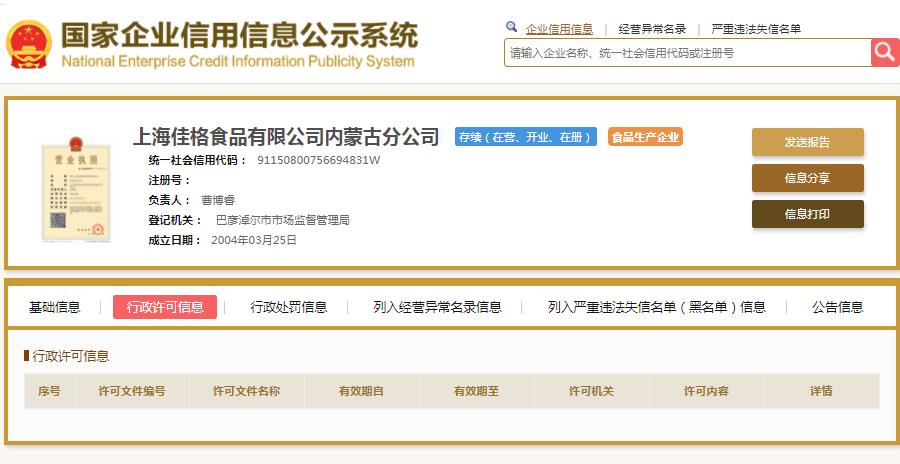Screen dimensions: 900x464
Task: Click the 有效期至 column header
Action: pos(476,391)
